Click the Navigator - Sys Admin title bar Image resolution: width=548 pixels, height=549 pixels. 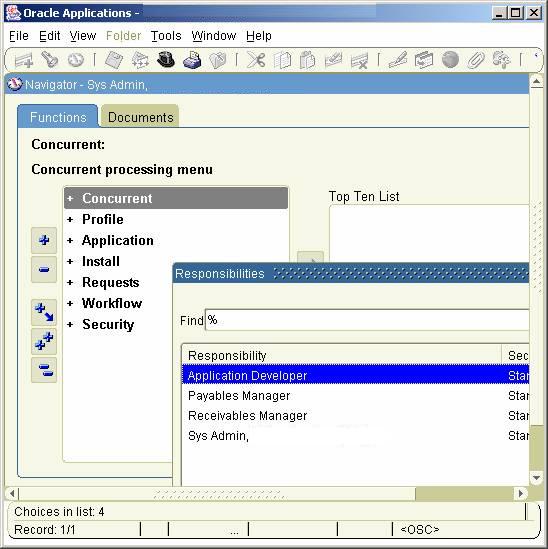(x=267, y=84)
